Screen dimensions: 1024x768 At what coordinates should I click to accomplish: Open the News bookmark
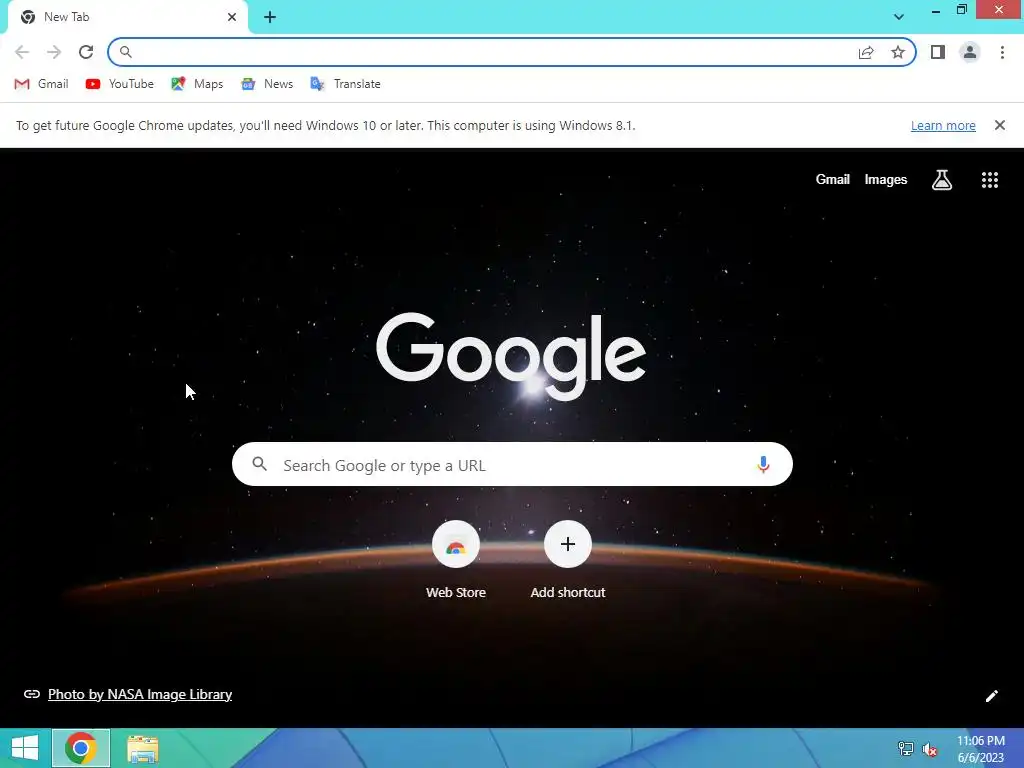click(x=267, y=84)
